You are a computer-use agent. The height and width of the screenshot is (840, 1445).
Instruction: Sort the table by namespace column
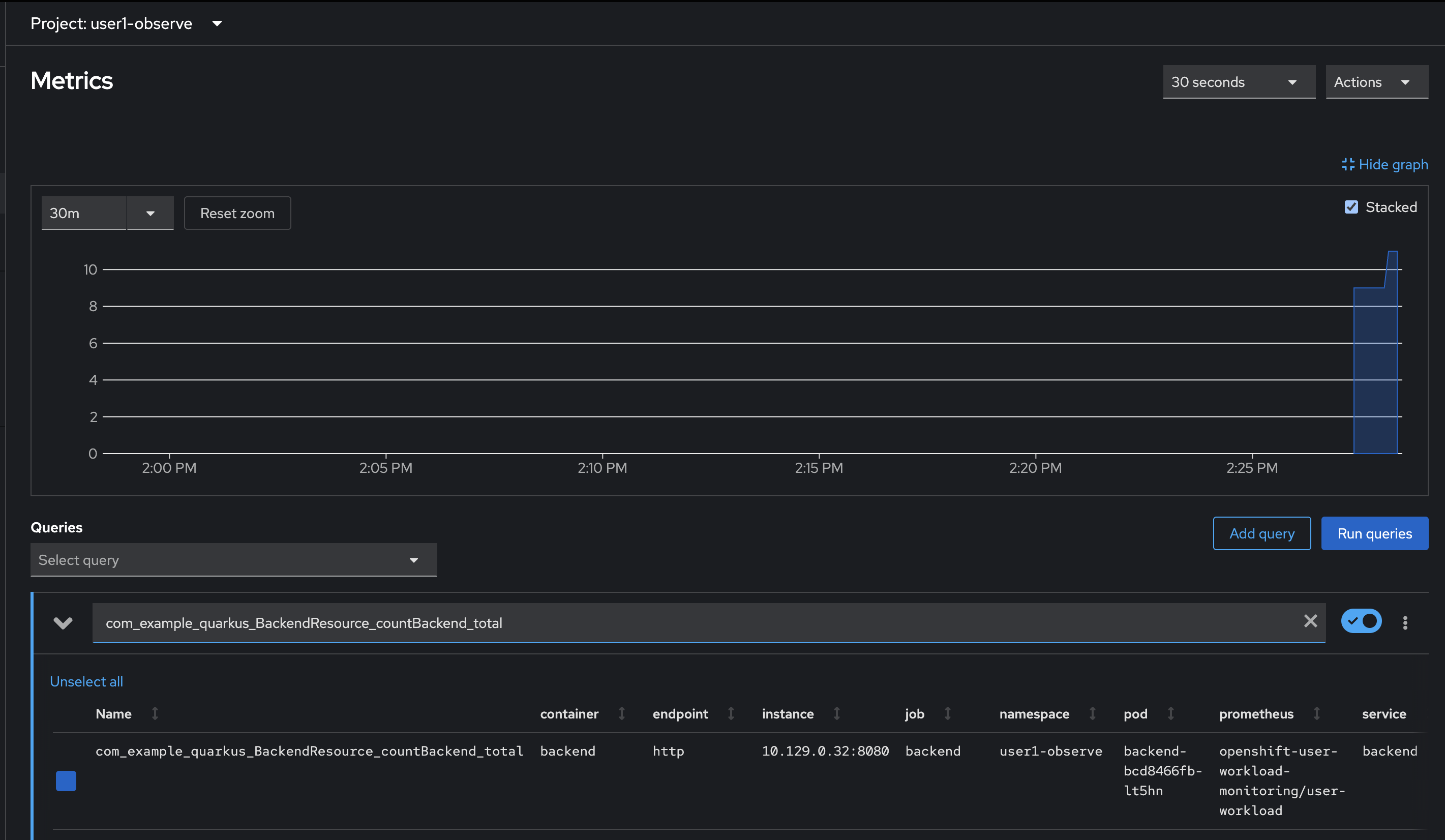click(x=1047, y=714)
